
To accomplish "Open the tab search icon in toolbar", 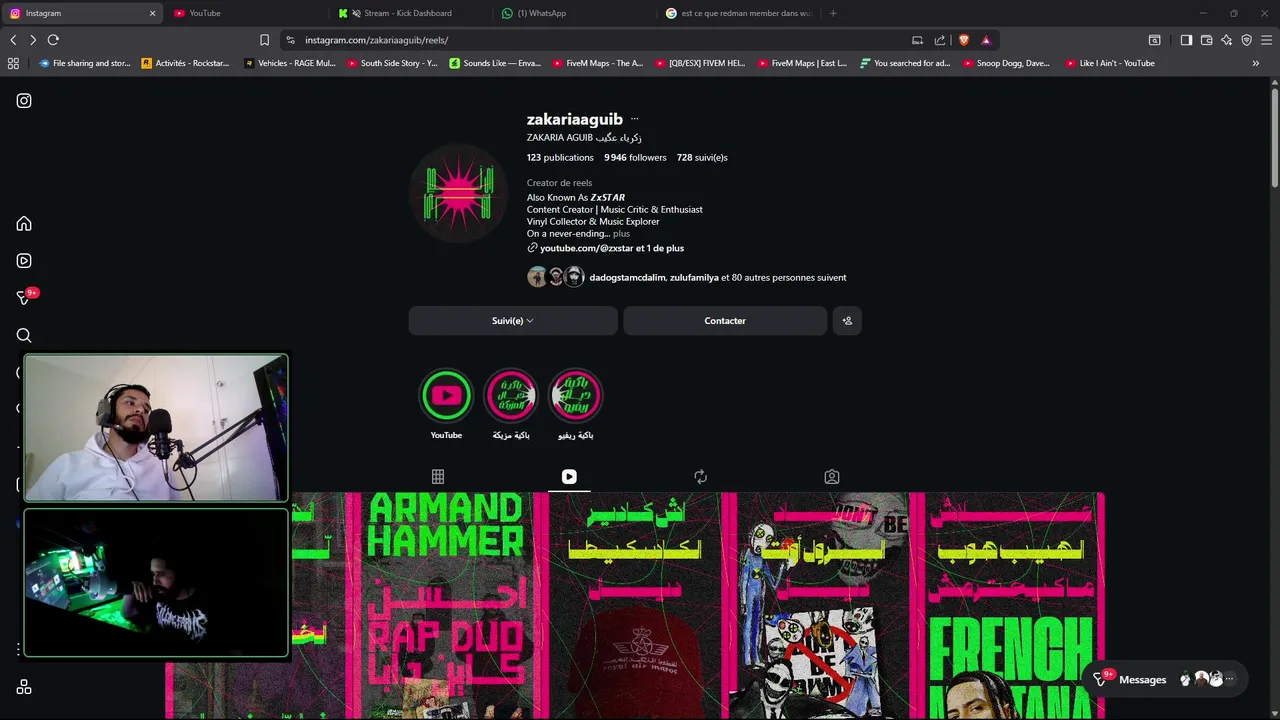I will [x=1154, y=40].
